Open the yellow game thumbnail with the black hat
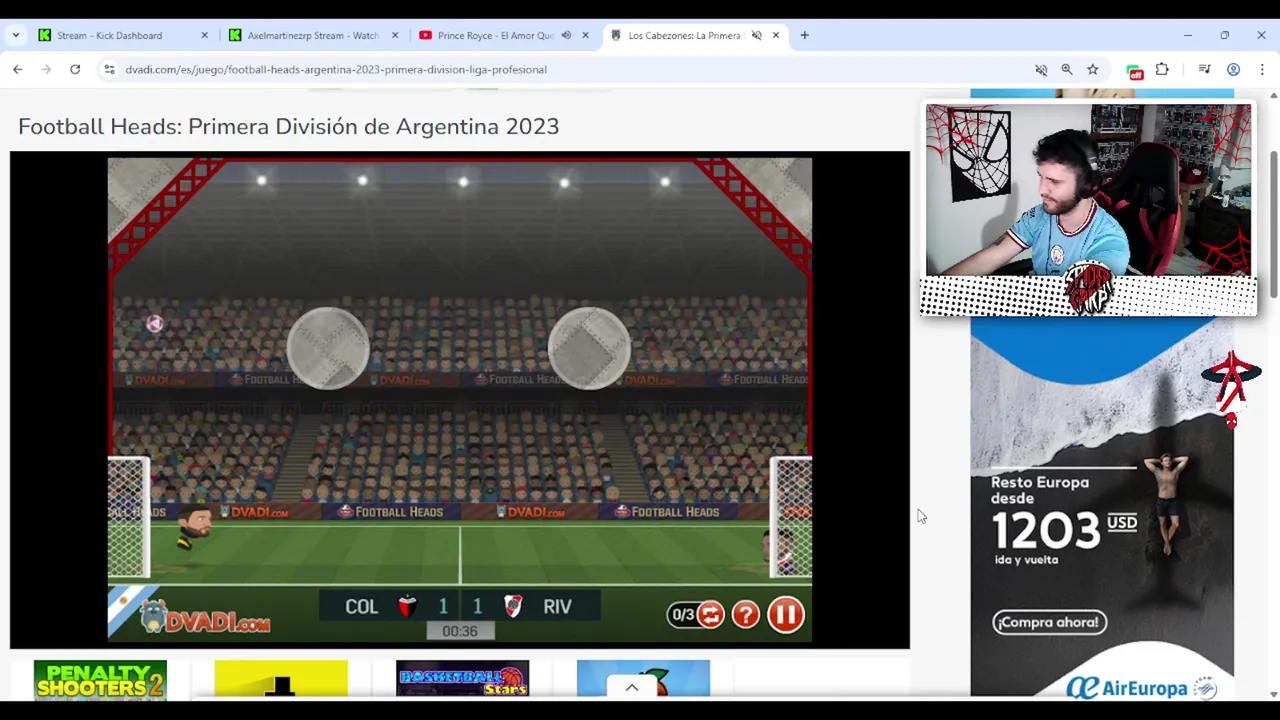This screenshot has height=720, width=1280. (x=281, y=678)
